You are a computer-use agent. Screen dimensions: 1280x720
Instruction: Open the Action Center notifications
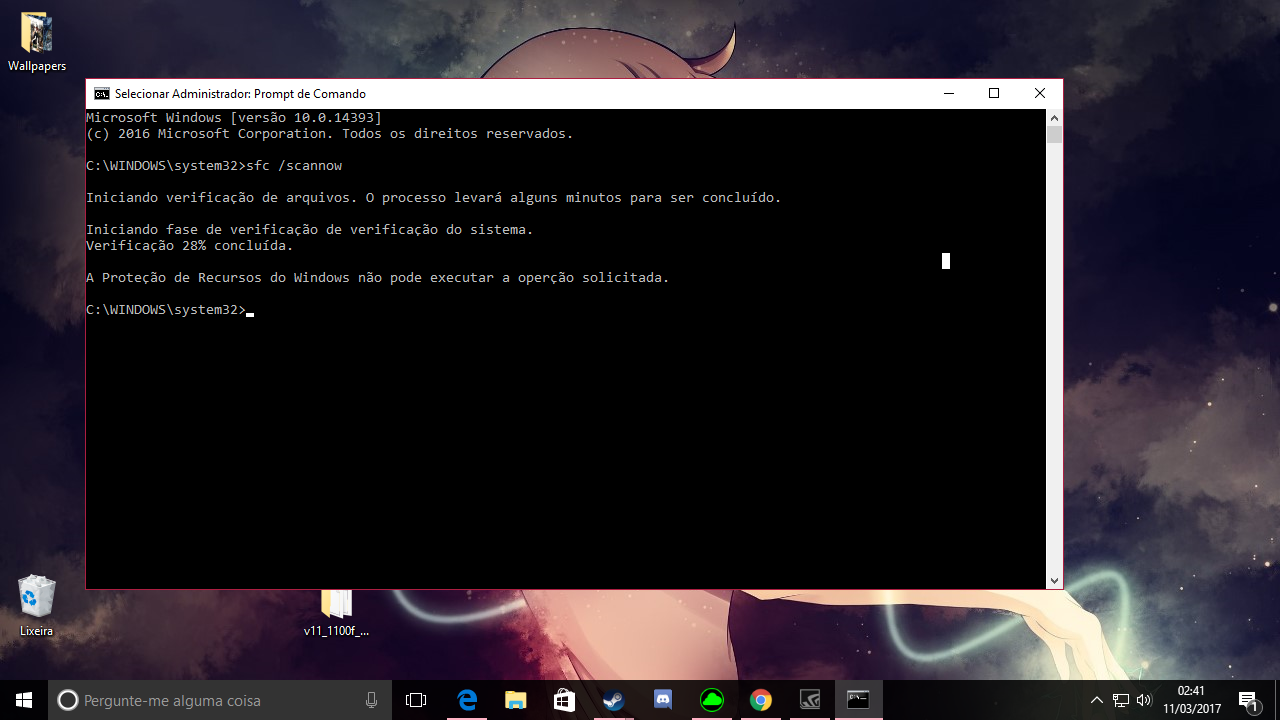click(x=1249, y=700)
